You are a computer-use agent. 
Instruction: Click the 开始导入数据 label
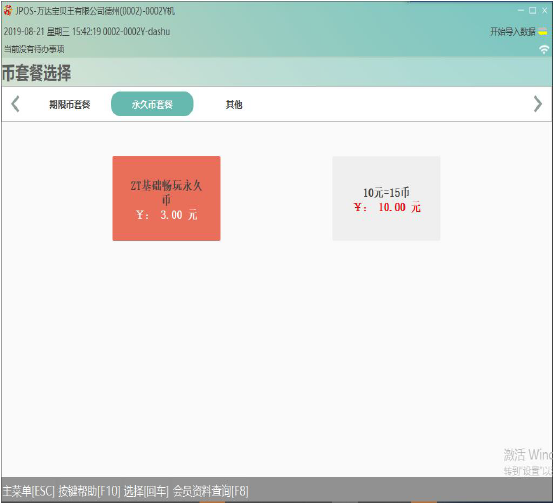tap(513, 32)
